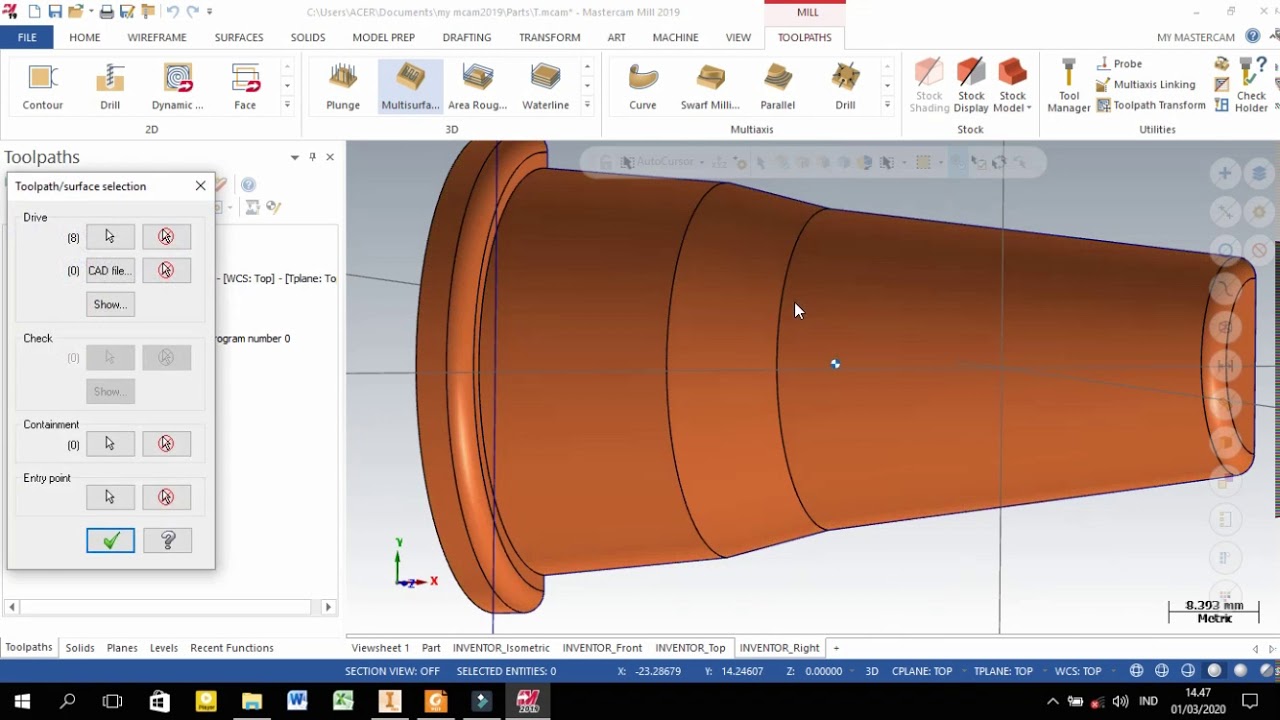The width and height of the screenshot is (1280, 720).
Task: Show the Drive surfaces
Action: (110, 304)
